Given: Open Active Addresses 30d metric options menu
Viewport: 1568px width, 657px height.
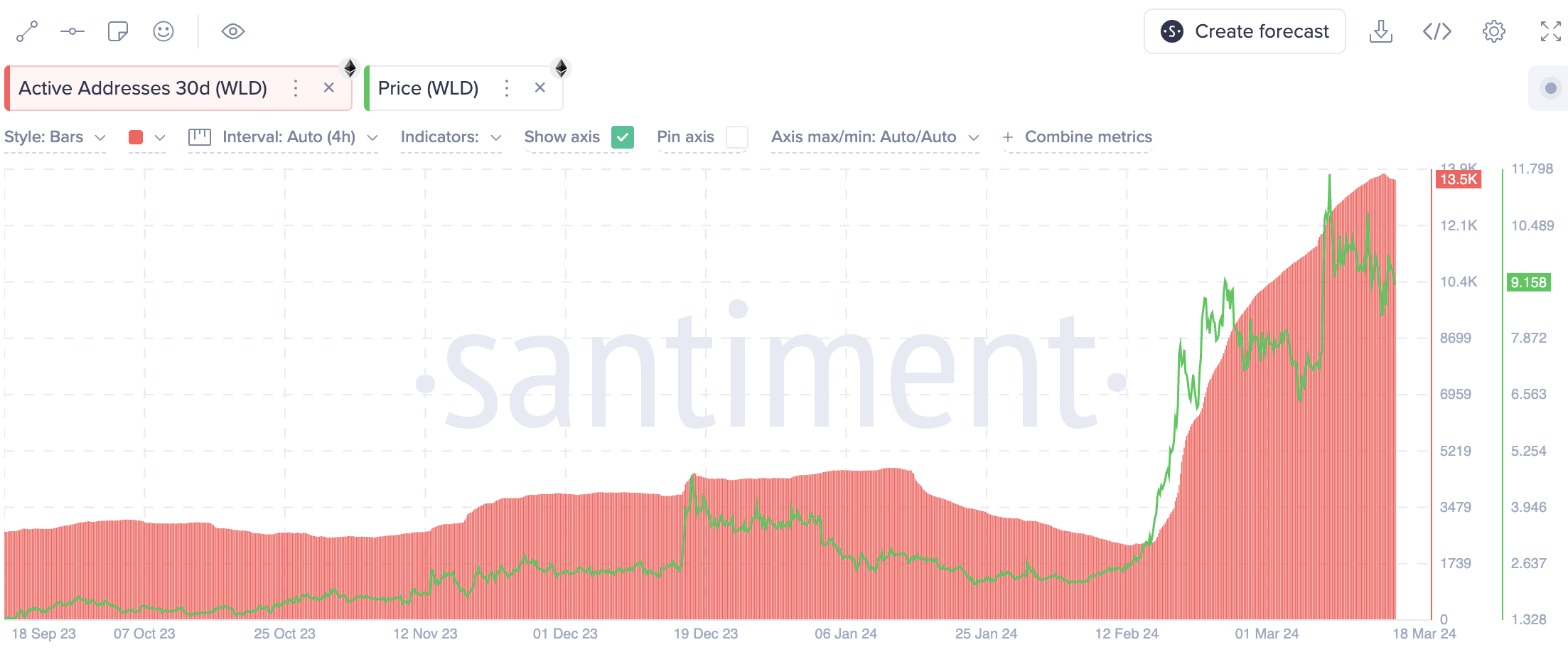Looking at the screenshot, I should click(296, 88).
